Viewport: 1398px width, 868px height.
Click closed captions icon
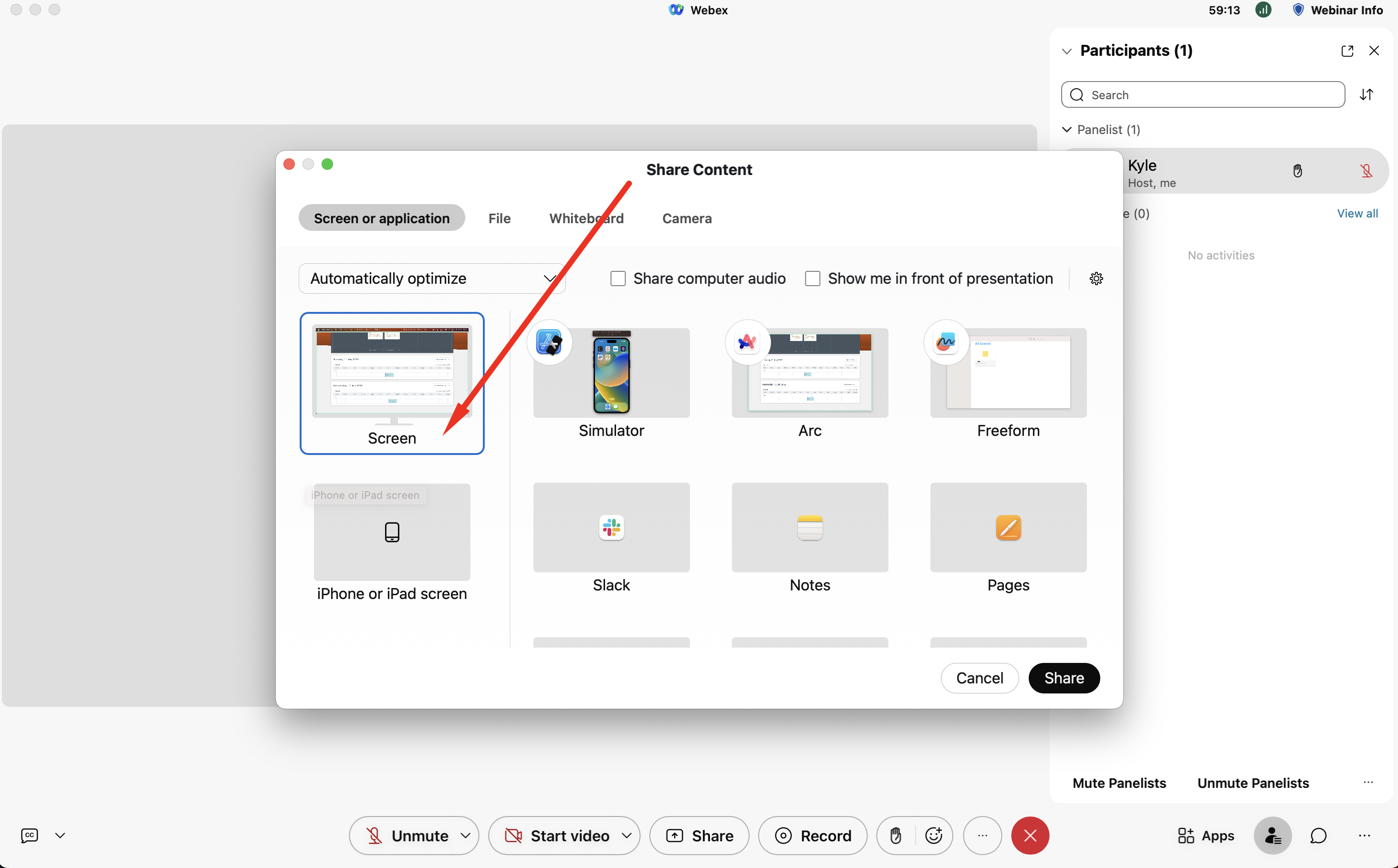29,835
